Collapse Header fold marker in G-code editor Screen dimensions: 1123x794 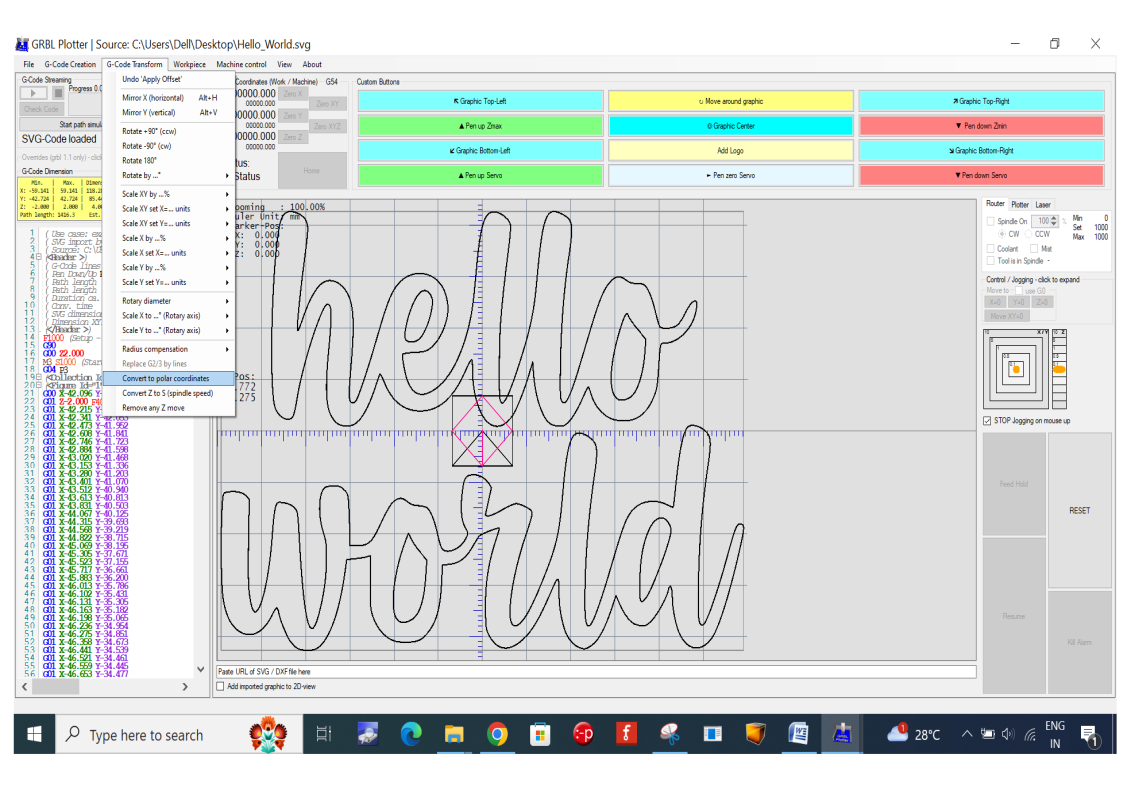point(39,257)
